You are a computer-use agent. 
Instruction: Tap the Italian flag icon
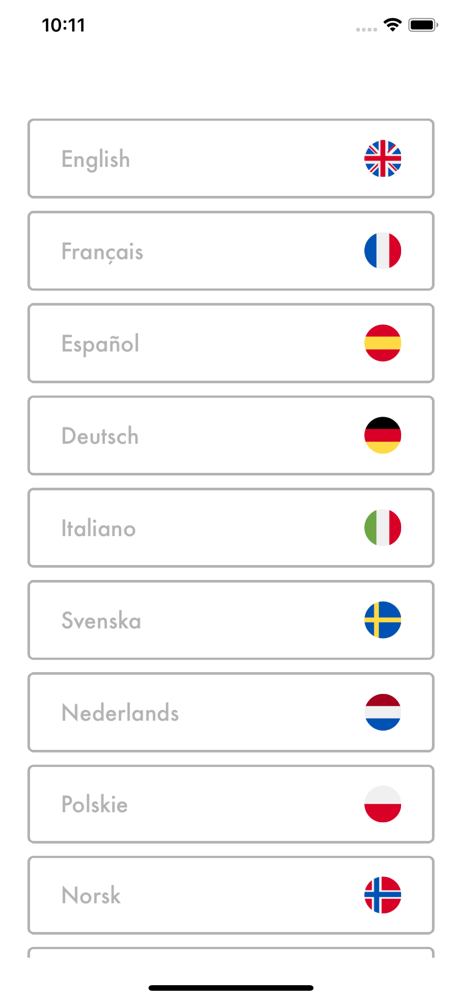(383, 527)
